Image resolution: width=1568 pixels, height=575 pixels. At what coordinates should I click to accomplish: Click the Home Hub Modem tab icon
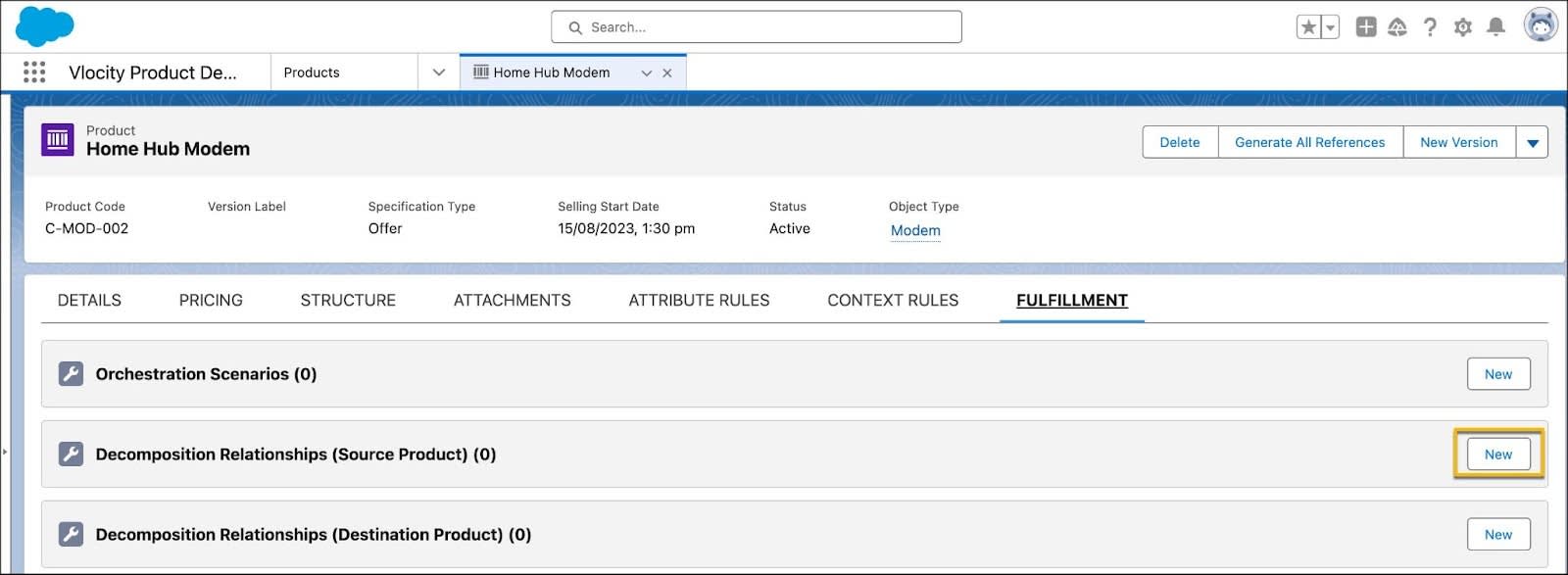coord(481,72)
